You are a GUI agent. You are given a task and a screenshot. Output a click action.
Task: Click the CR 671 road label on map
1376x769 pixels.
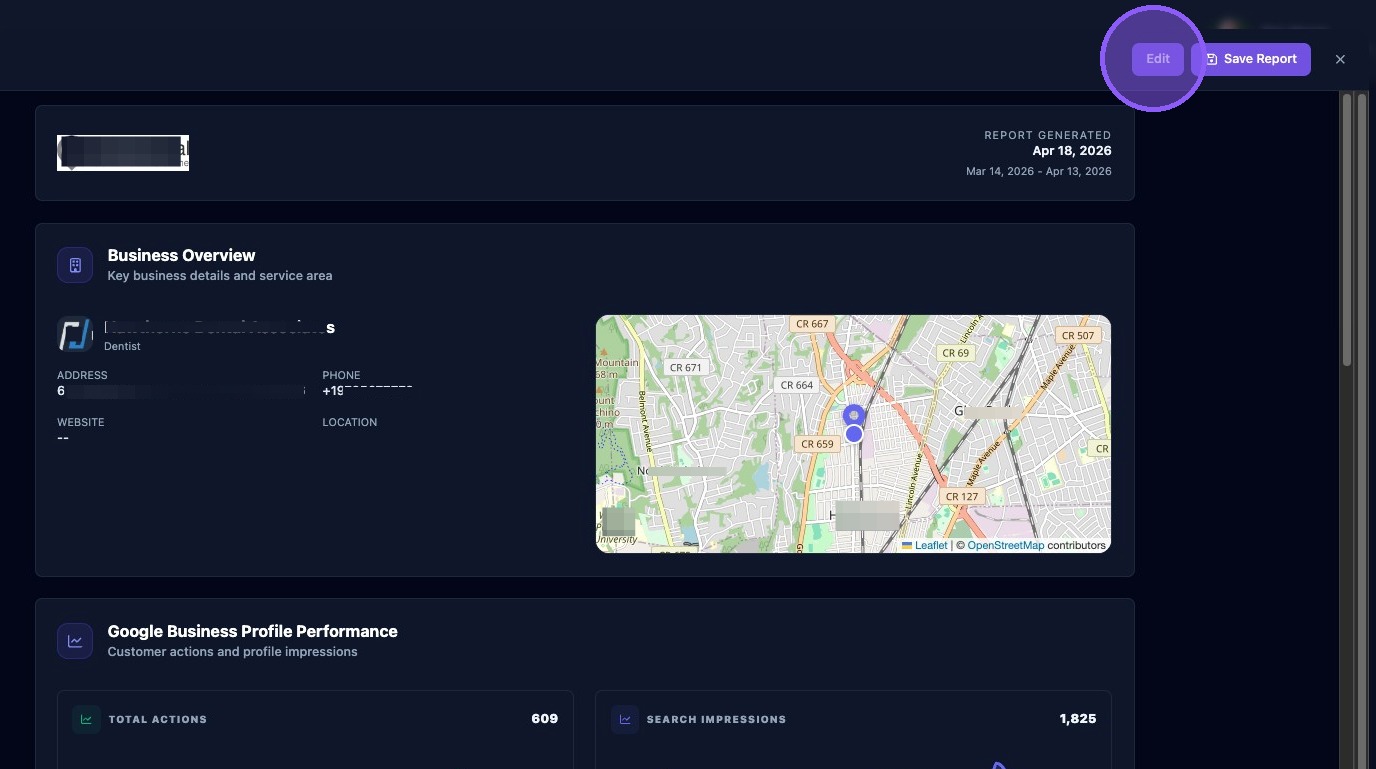686,367
